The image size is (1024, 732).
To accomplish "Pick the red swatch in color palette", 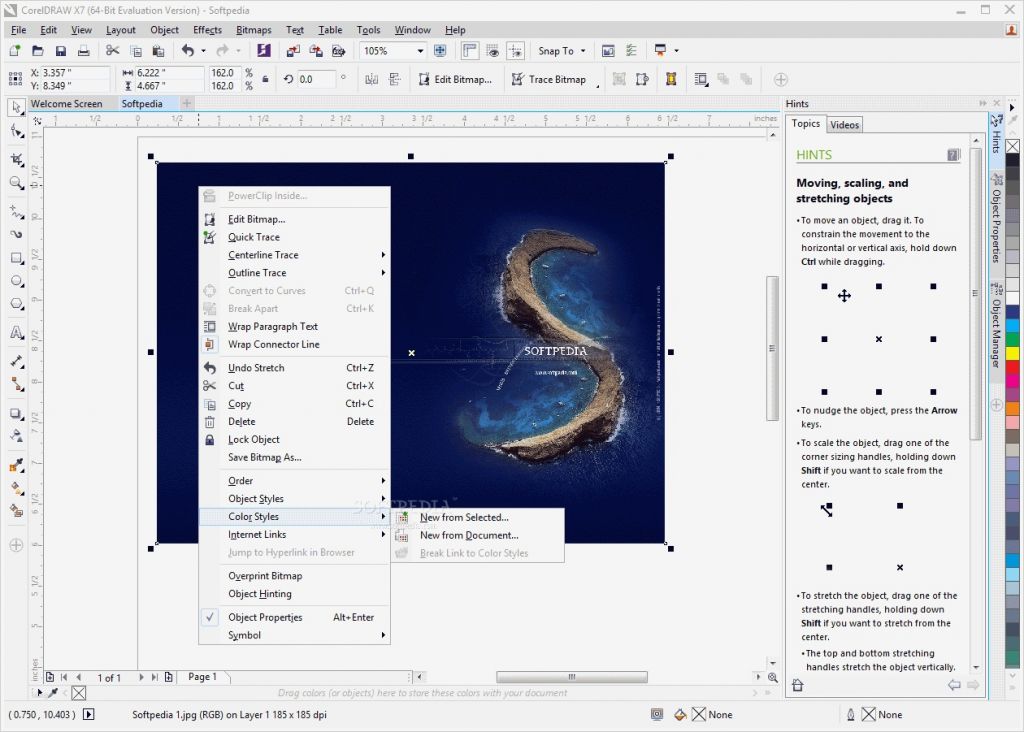I will click(1012, 367).
